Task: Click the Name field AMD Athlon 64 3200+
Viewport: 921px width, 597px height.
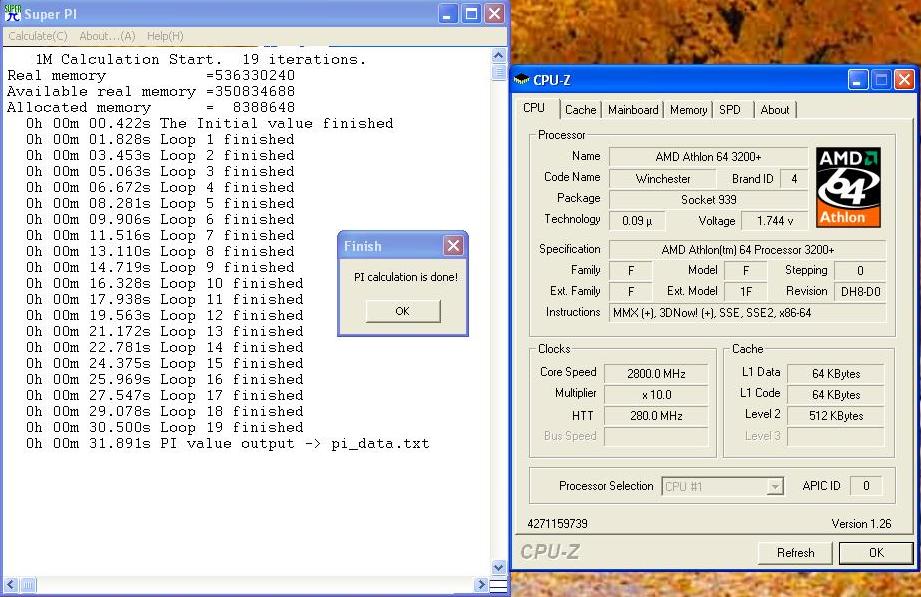Action: click(708, 157)
